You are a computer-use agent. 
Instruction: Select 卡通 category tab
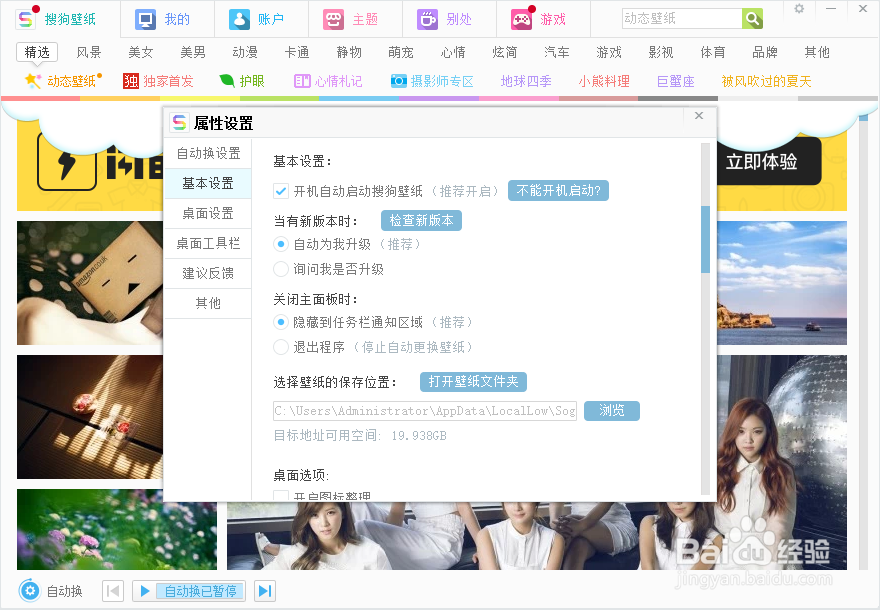[x=297, y=52]
